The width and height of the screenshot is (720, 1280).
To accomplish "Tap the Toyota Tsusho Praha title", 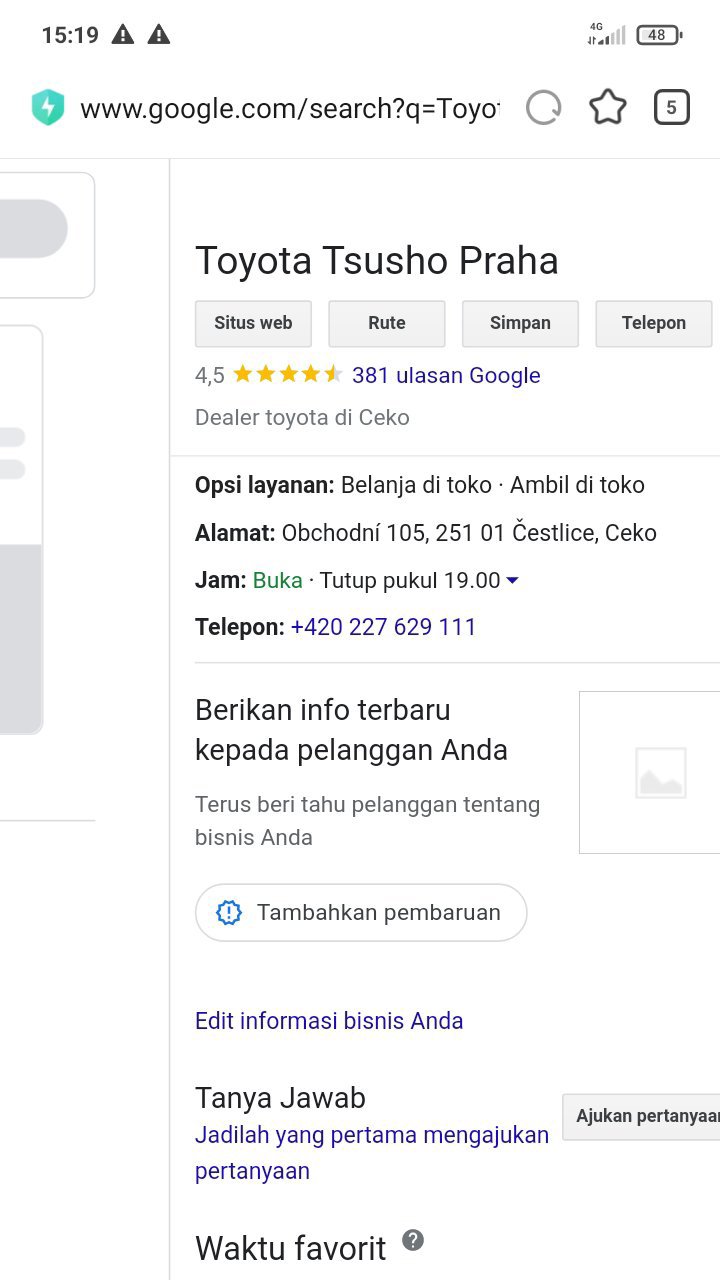I will [376, 261].
